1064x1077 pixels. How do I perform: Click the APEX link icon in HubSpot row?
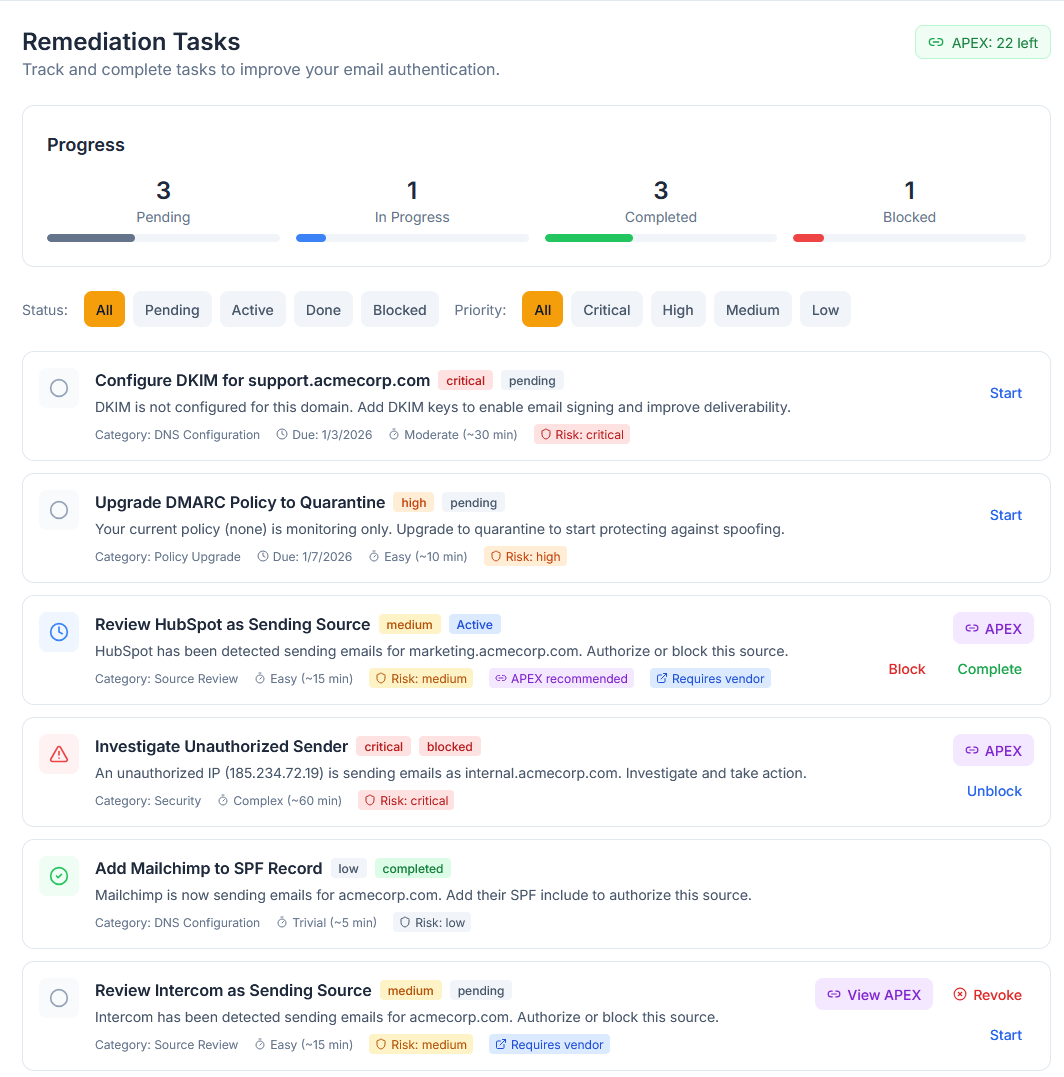coord(972,629)
